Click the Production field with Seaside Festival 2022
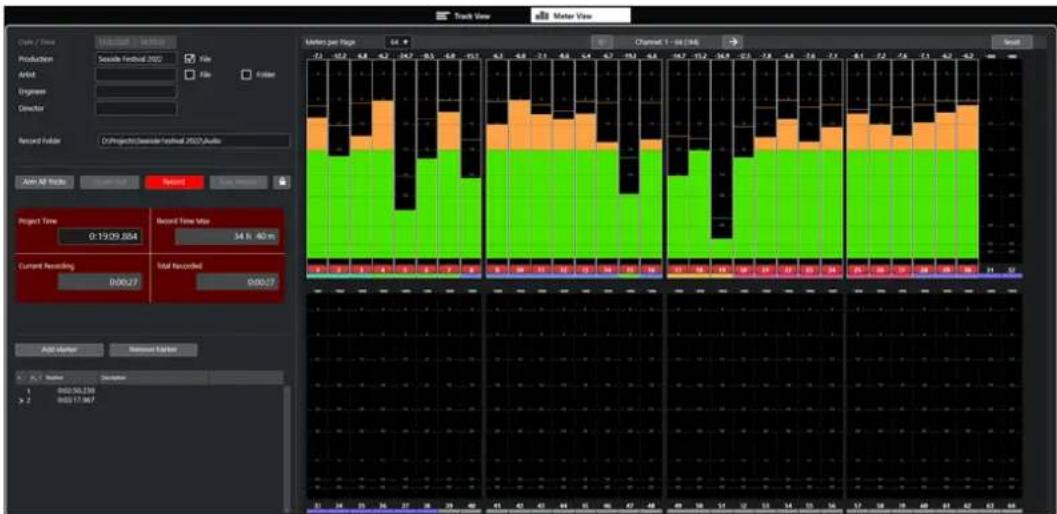Viewport: 1057px width, 514px height. (x=136, y=59)
